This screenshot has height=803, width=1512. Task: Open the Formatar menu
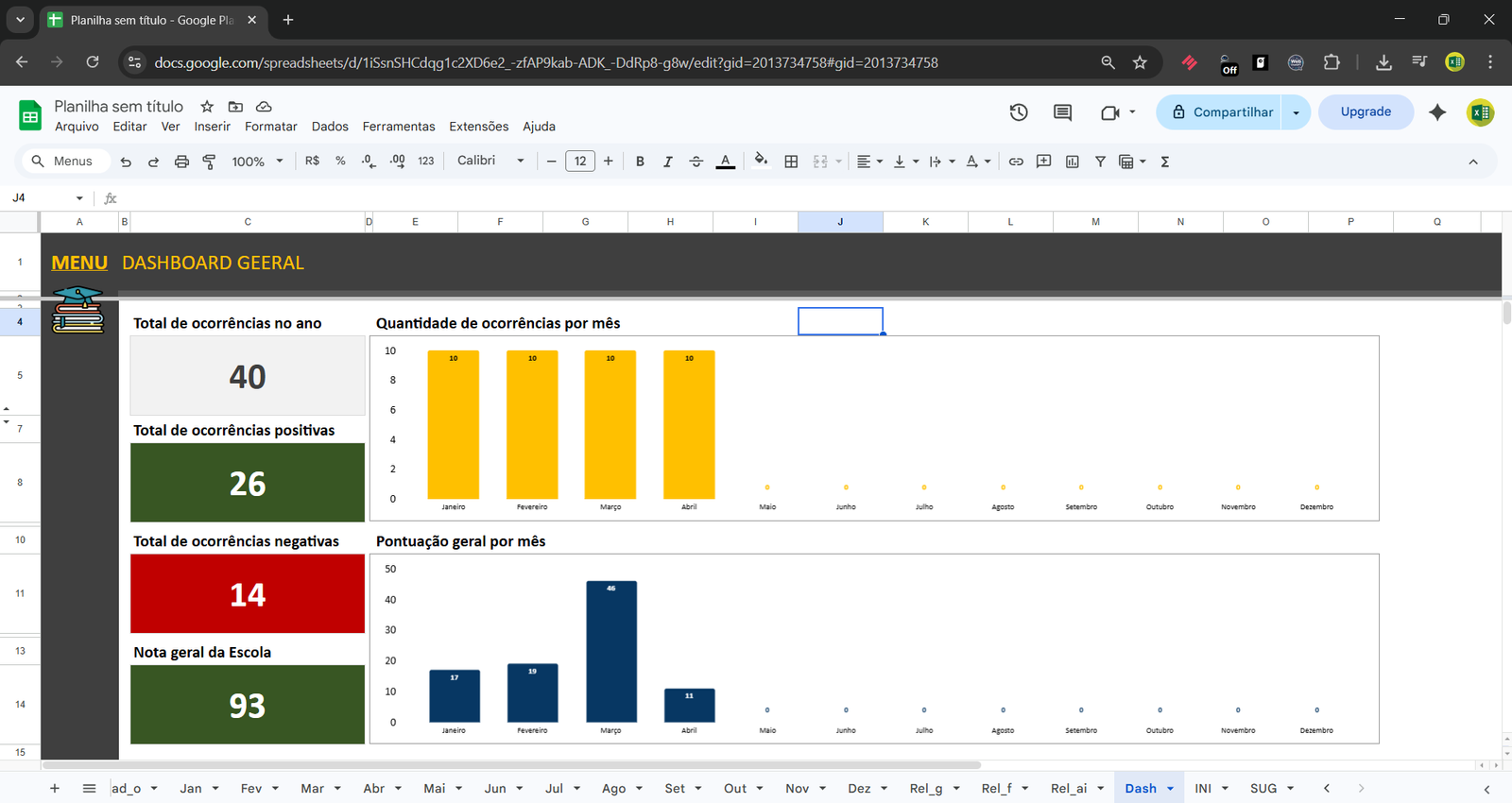point(270,127)
